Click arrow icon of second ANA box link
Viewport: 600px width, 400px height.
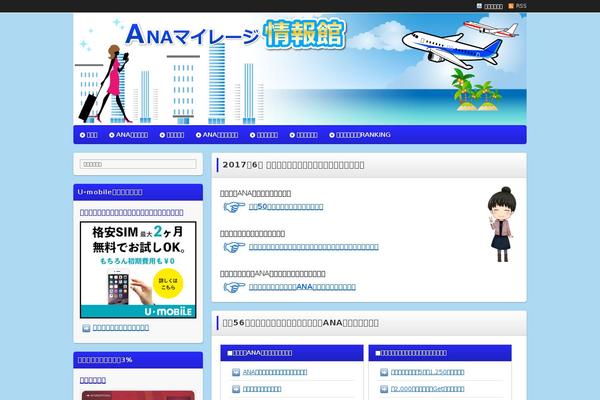[236, 389]
